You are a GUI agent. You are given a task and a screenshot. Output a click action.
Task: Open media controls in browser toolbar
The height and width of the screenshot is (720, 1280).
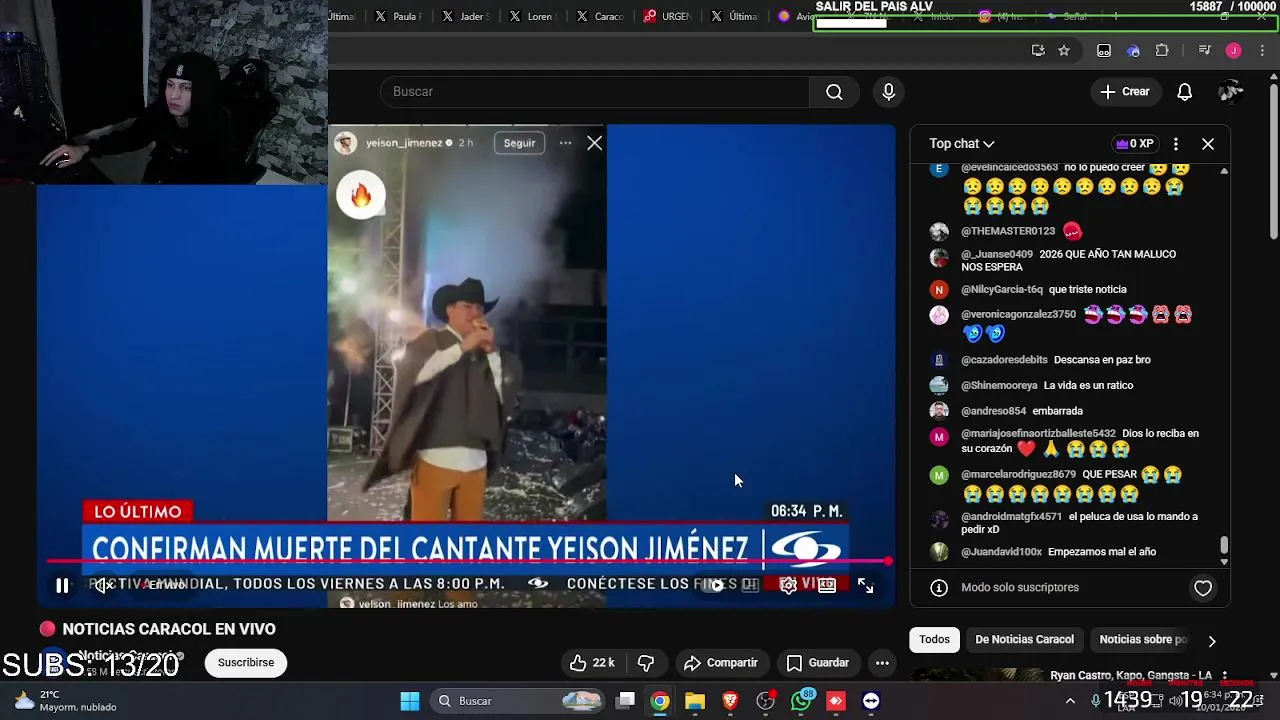(x=1204, y=51)
